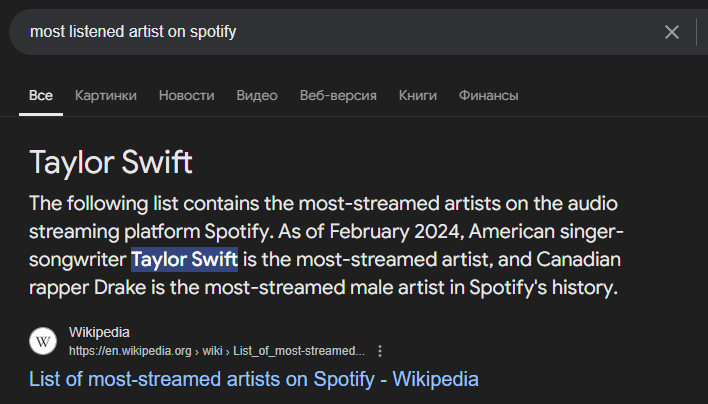This screenshot has height=404, width=708.
Task: Click the Wikipedia source name above the URL
Action: pos(99,332)
